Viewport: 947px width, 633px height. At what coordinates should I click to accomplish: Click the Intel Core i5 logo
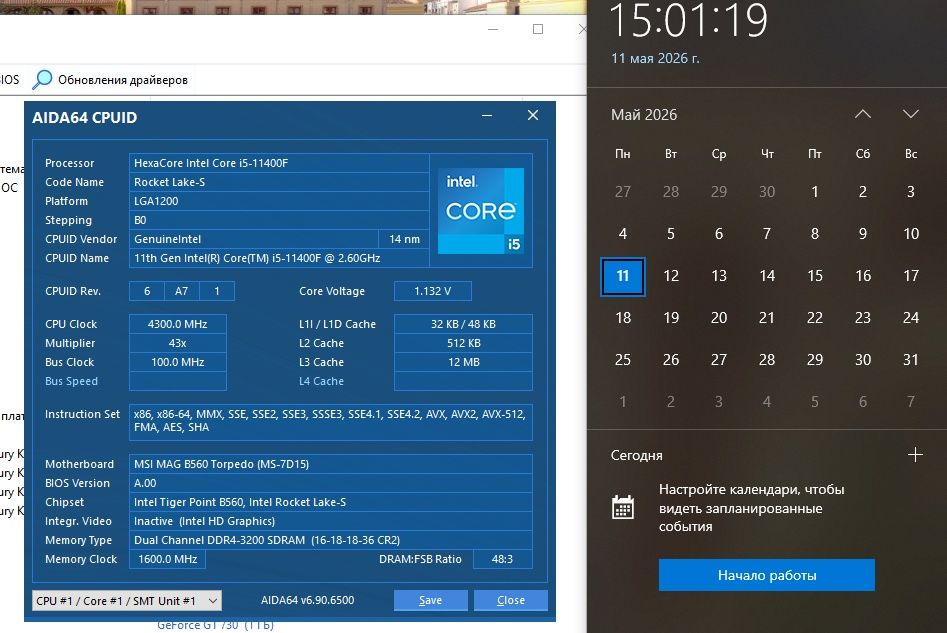tap(481, 211)
